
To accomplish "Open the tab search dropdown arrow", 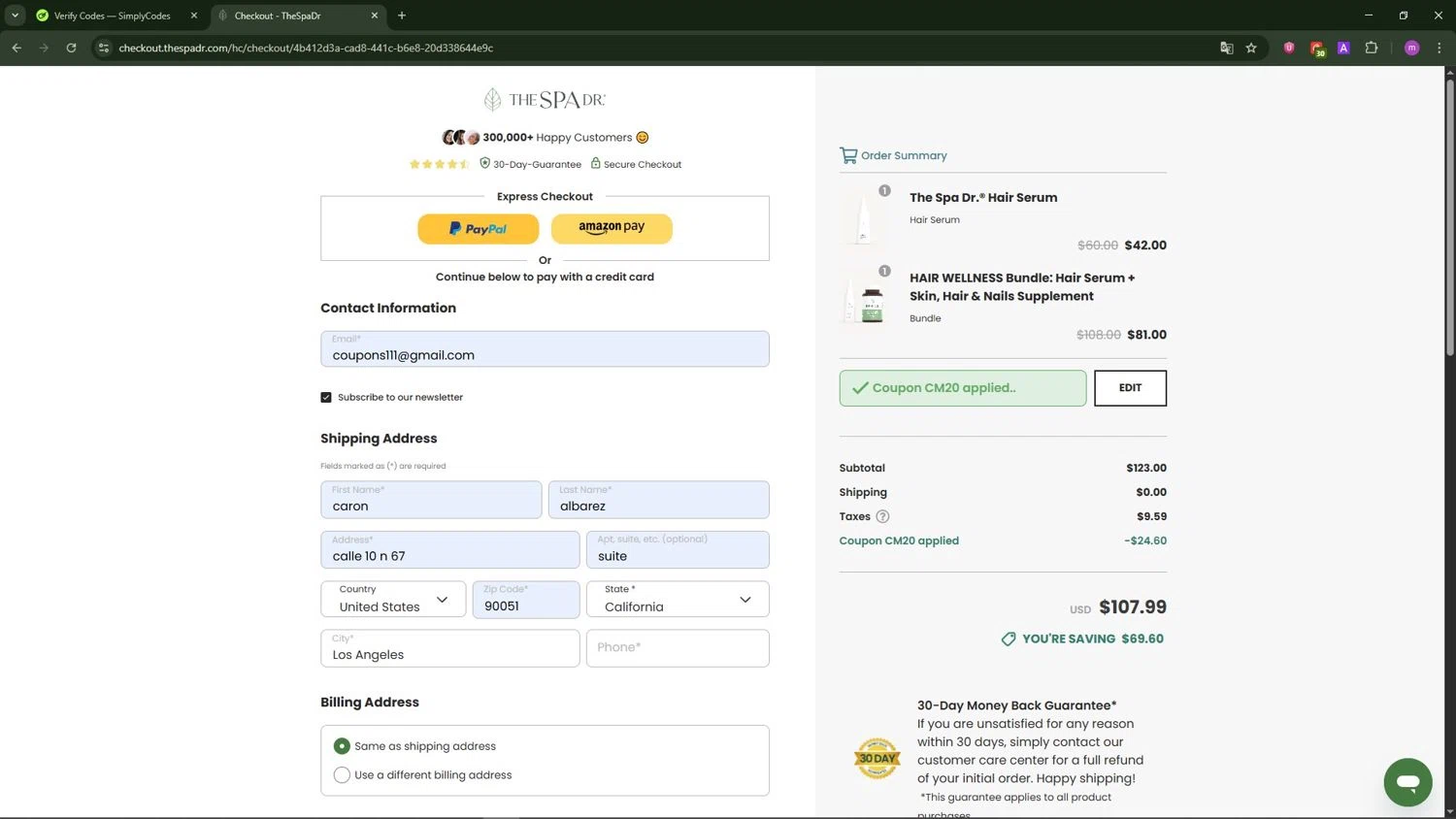I will 15,16.
